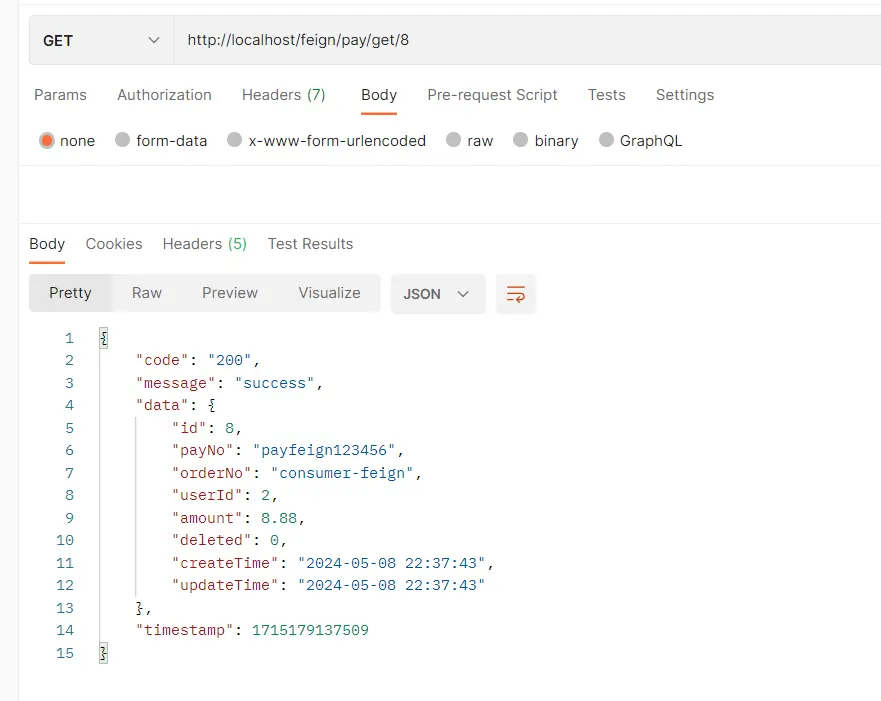Expand the JSON format dropdown
Viewport: 881px width, 701px height.
click(x=437, y=294)
